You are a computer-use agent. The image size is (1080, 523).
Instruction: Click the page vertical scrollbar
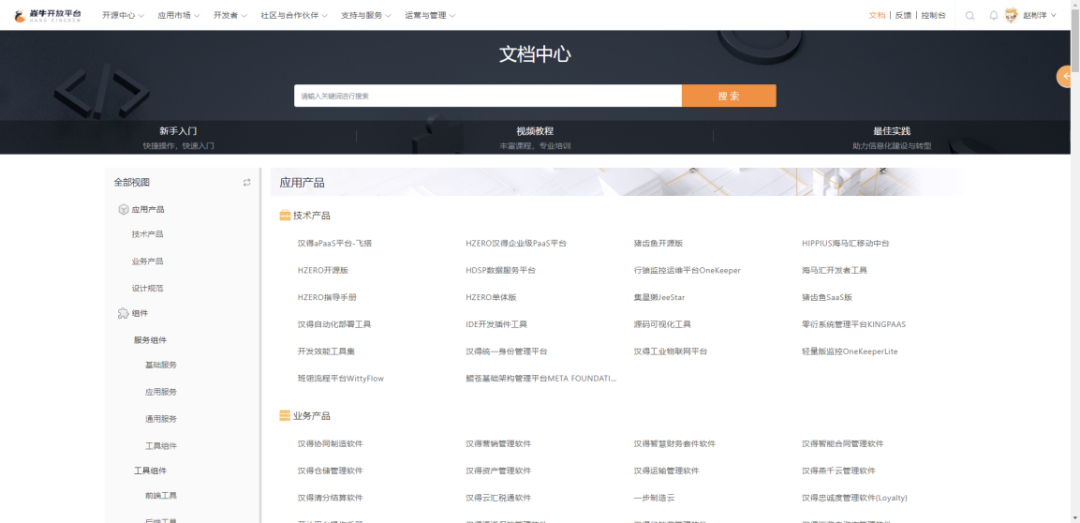click(x=1075, y=41)
